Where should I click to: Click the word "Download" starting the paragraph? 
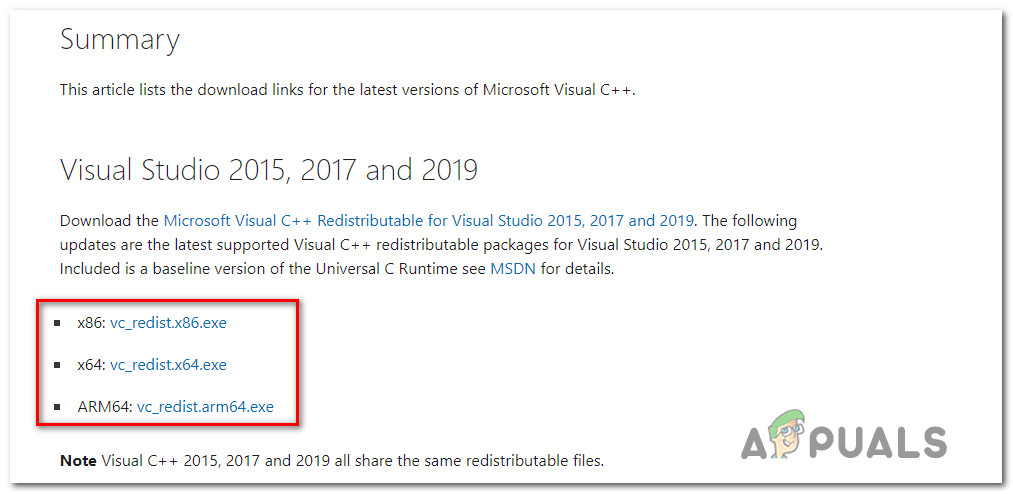click(x=94, y=220)
